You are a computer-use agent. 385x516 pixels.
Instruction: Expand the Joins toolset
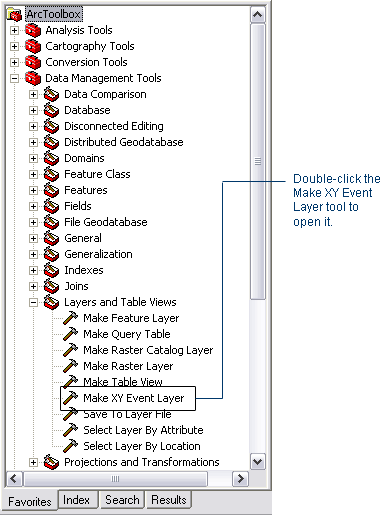[33, 286]
